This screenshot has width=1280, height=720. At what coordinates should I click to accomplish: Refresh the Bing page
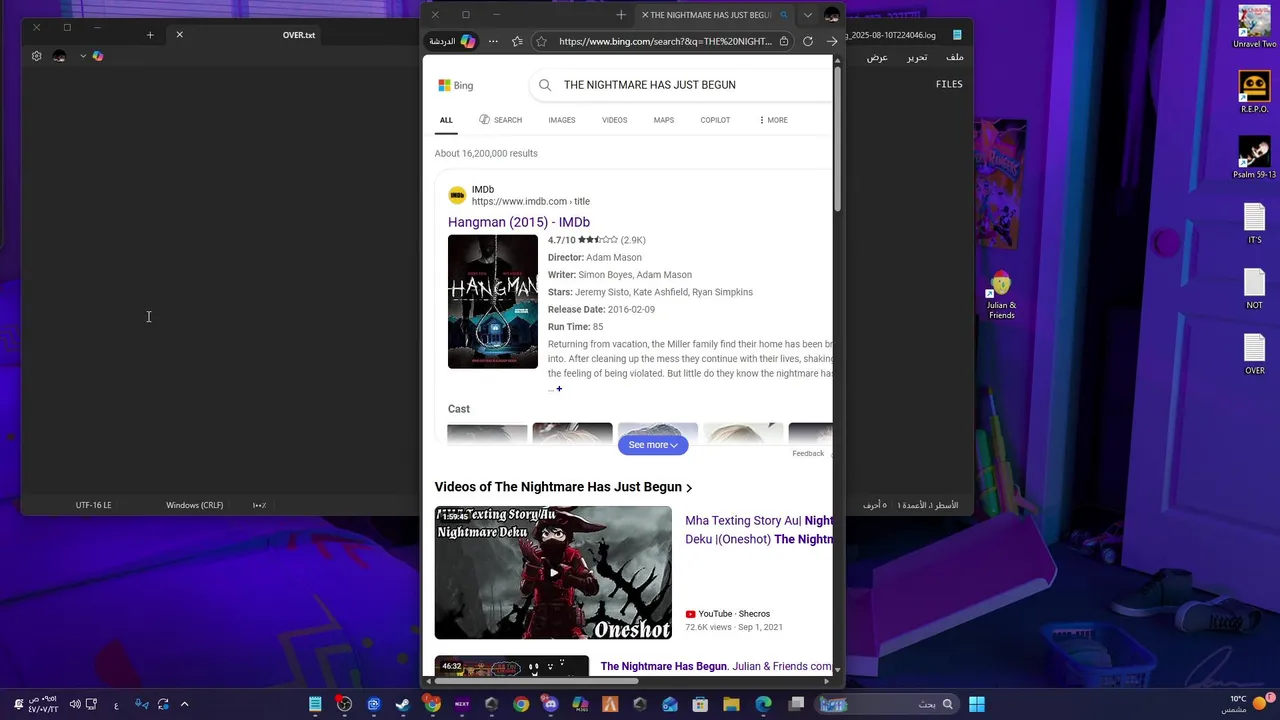click(x=808, y=41)
